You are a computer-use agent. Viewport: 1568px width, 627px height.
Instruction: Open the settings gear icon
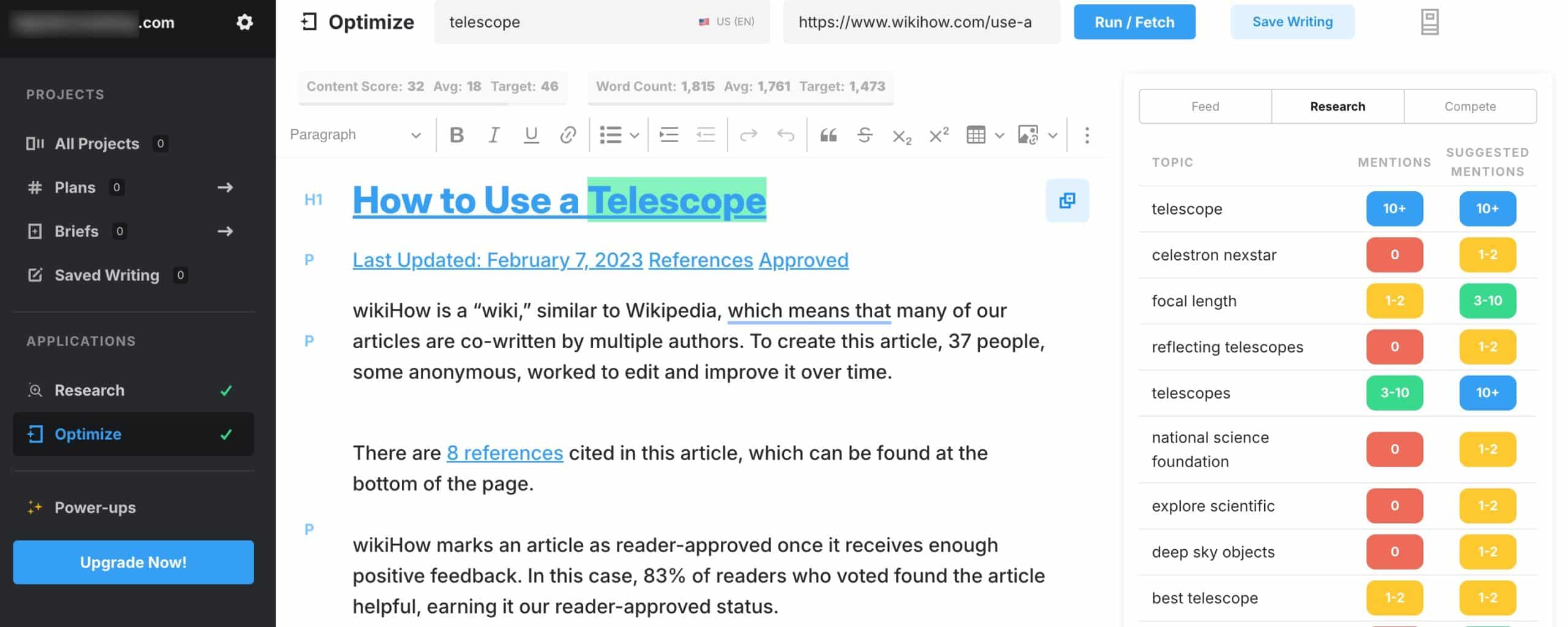(244, 23)
